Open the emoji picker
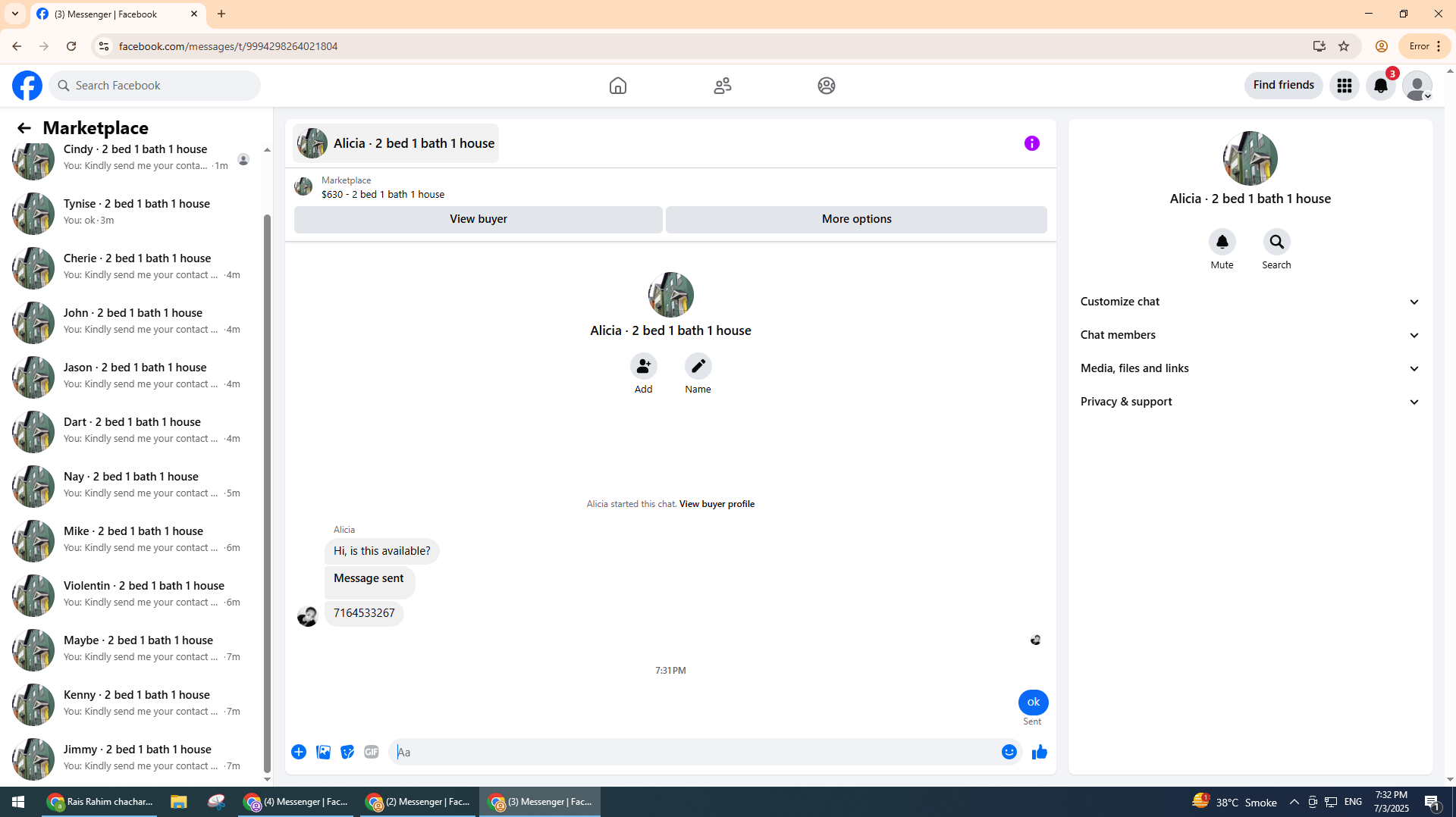This screenshot has width=1456, height=817. [1009, 752]
